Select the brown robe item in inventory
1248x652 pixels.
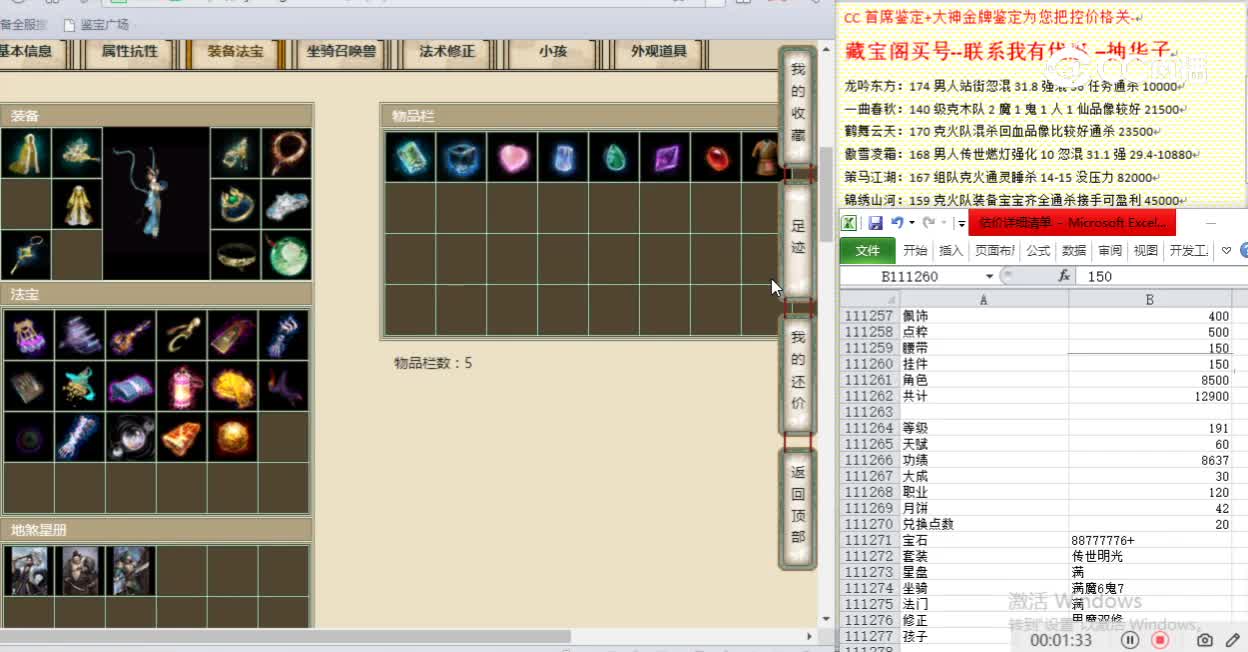(x=761, y=157)
